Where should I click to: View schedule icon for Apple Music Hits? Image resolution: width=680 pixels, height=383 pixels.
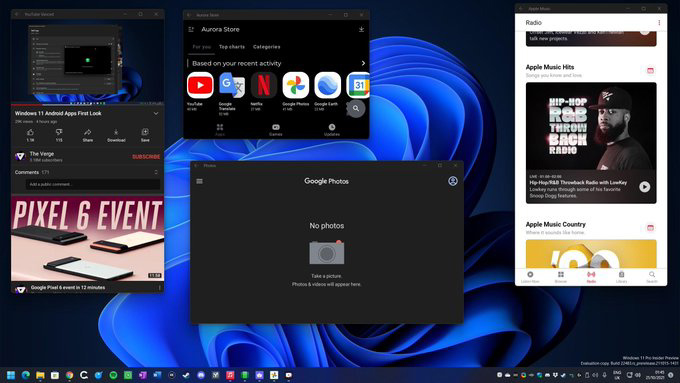650,70
